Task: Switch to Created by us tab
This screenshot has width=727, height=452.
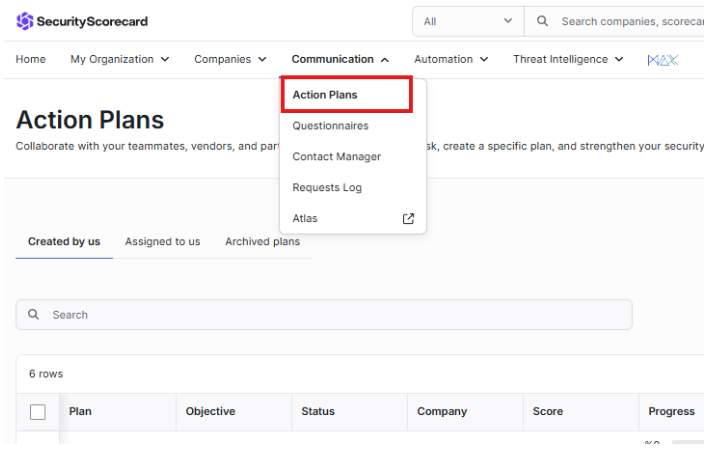Action: tap(64, 242)
